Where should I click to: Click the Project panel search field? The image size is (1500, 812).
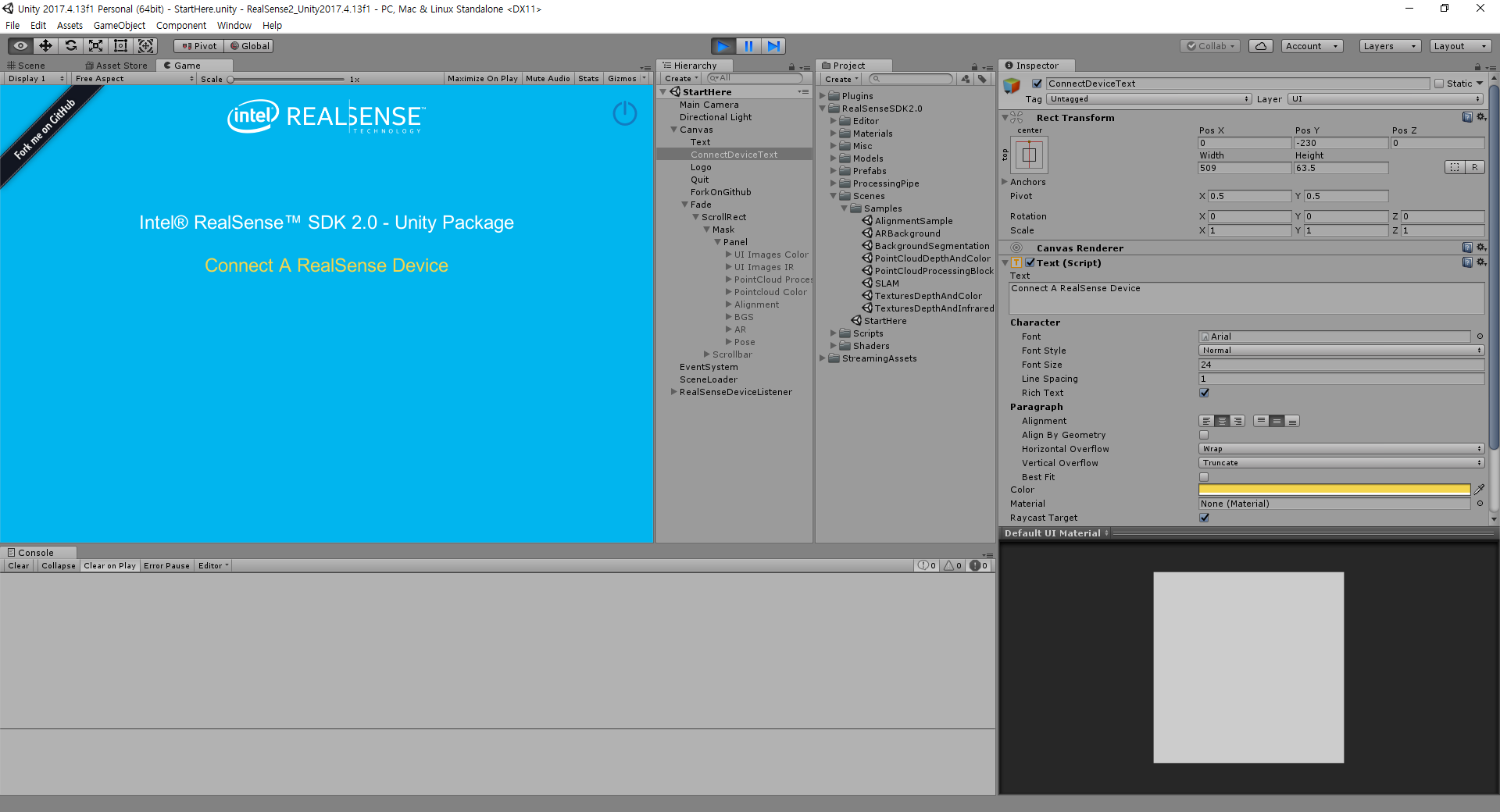pyautogui.click(x=910, y=78)
